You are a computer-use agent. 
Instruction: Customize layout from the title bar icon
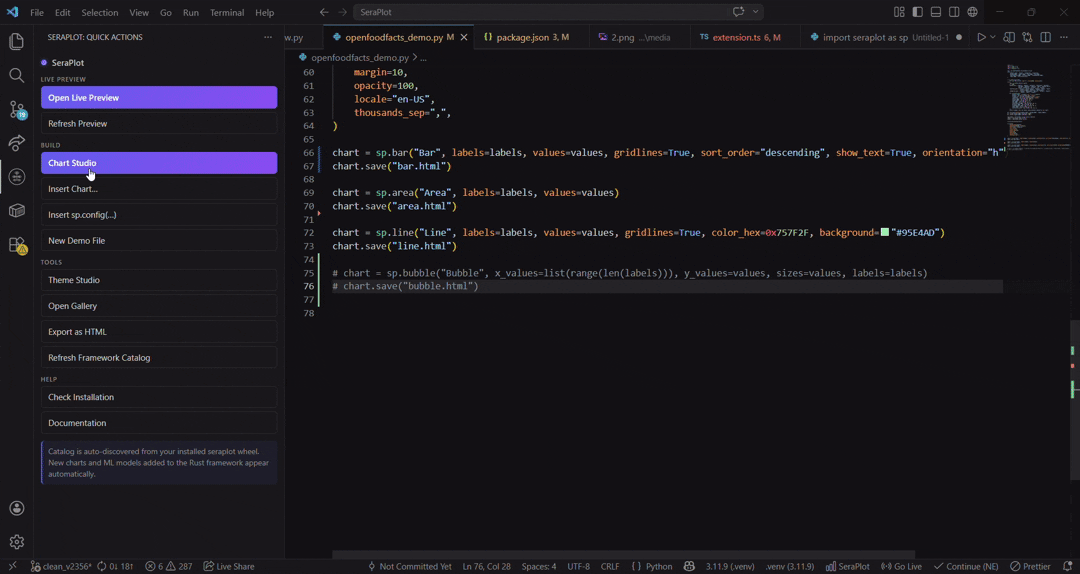899,12
